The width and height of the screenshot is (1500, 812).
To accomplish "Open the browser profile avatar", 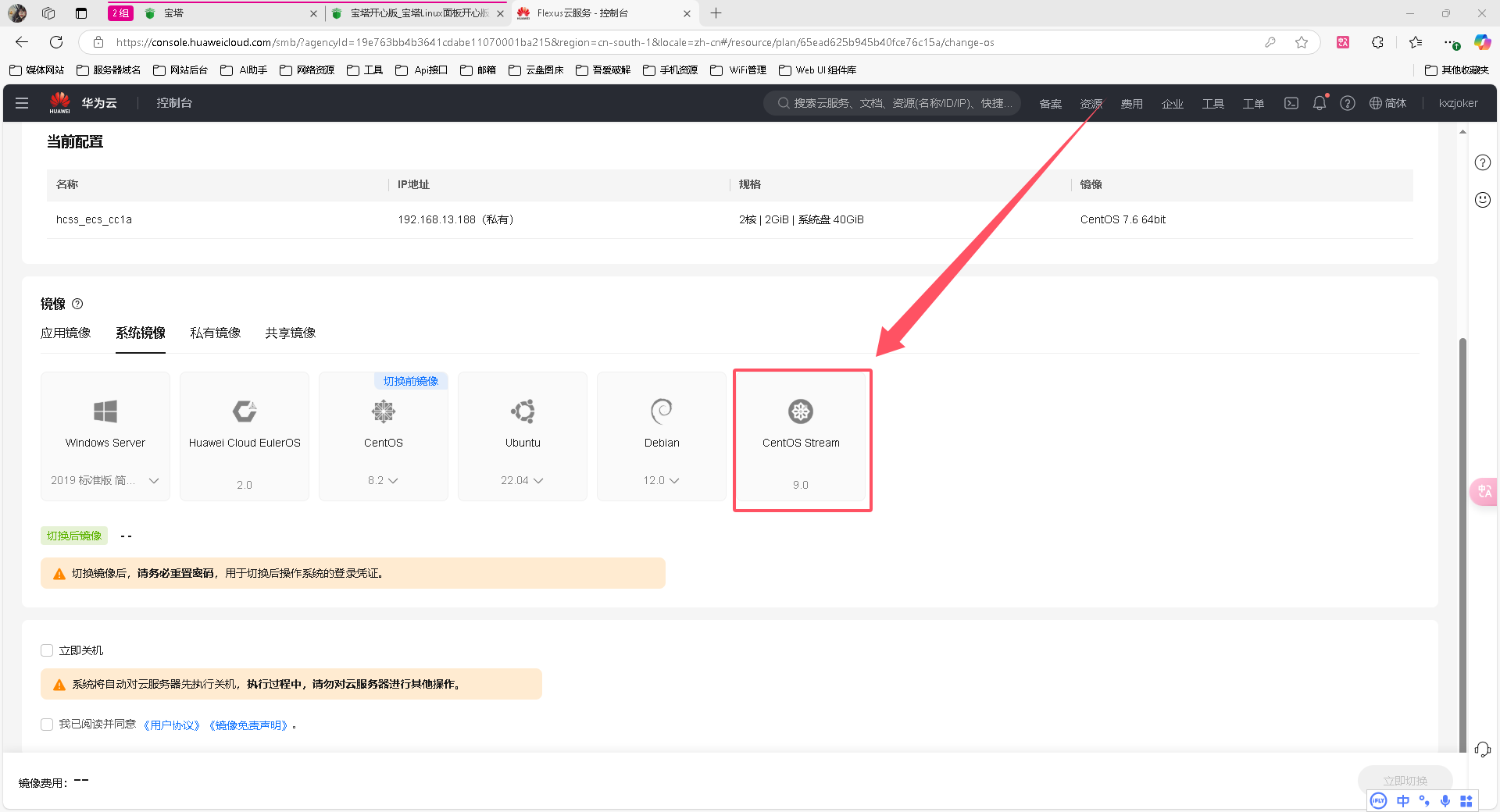I will click(17, 13).
